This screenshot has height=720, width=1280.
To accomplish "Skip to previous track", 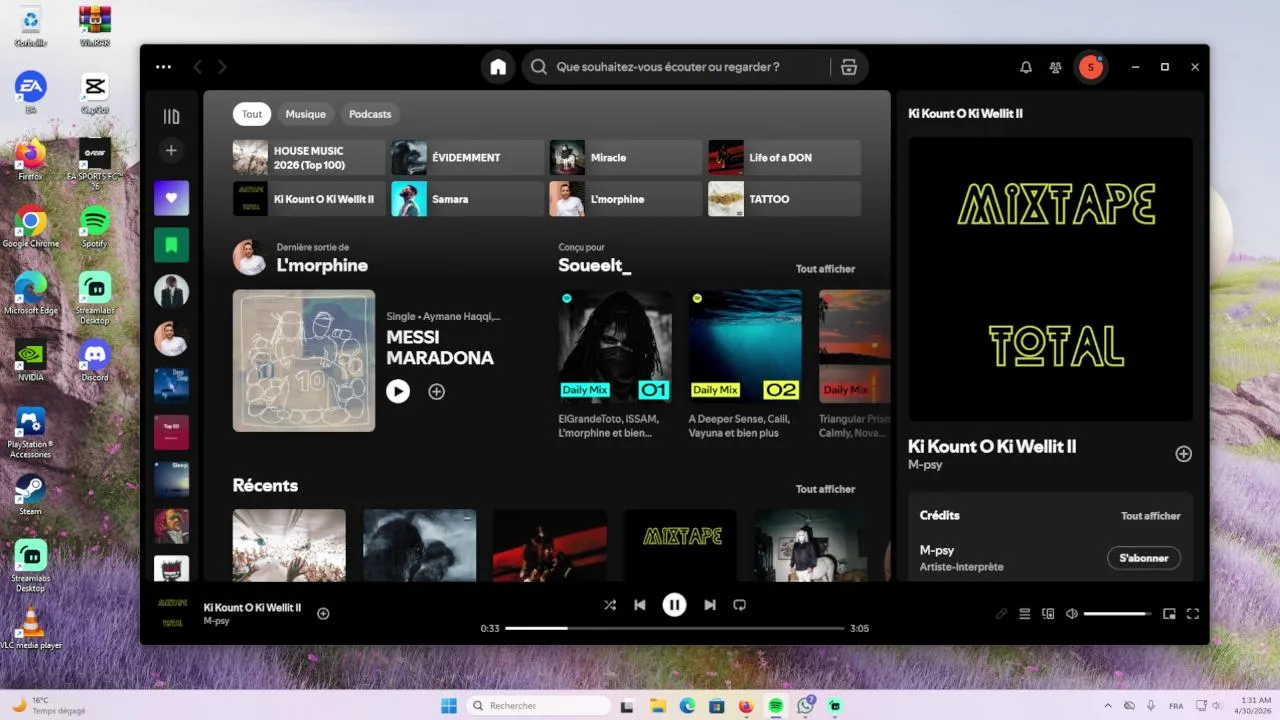I will point(640,605).
